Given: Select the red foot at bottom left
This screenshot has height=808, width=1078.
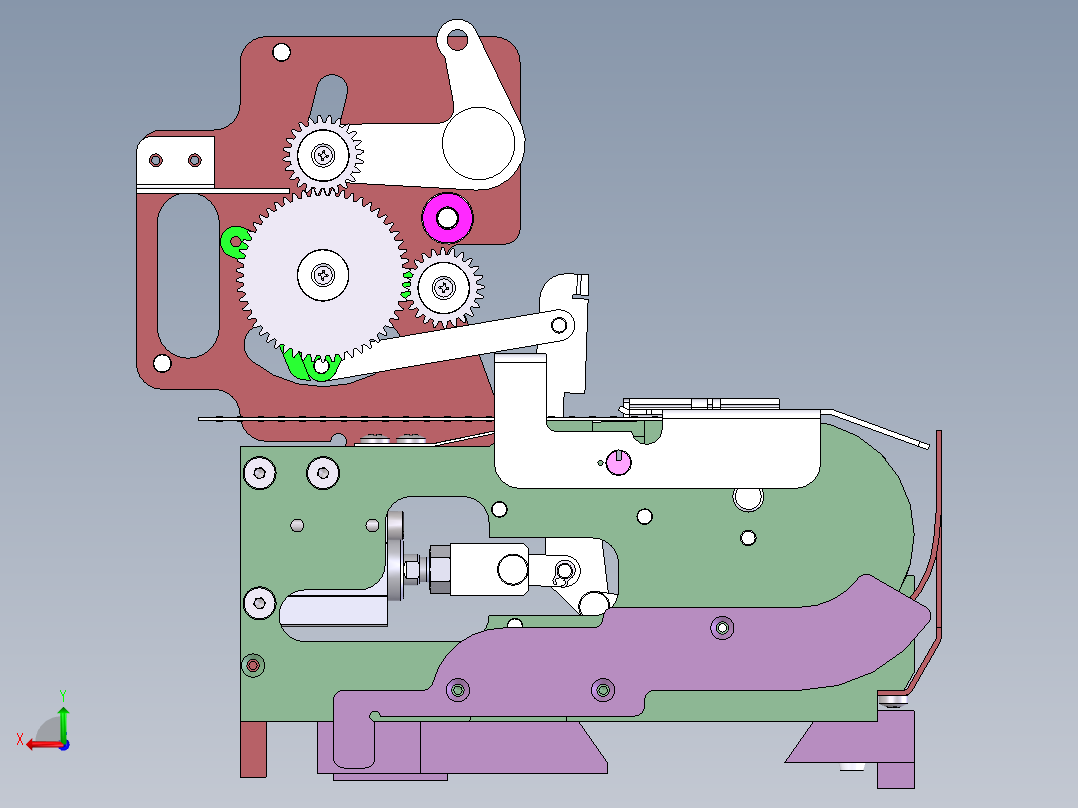Looking at the screenshot, I should click(253, 750).
